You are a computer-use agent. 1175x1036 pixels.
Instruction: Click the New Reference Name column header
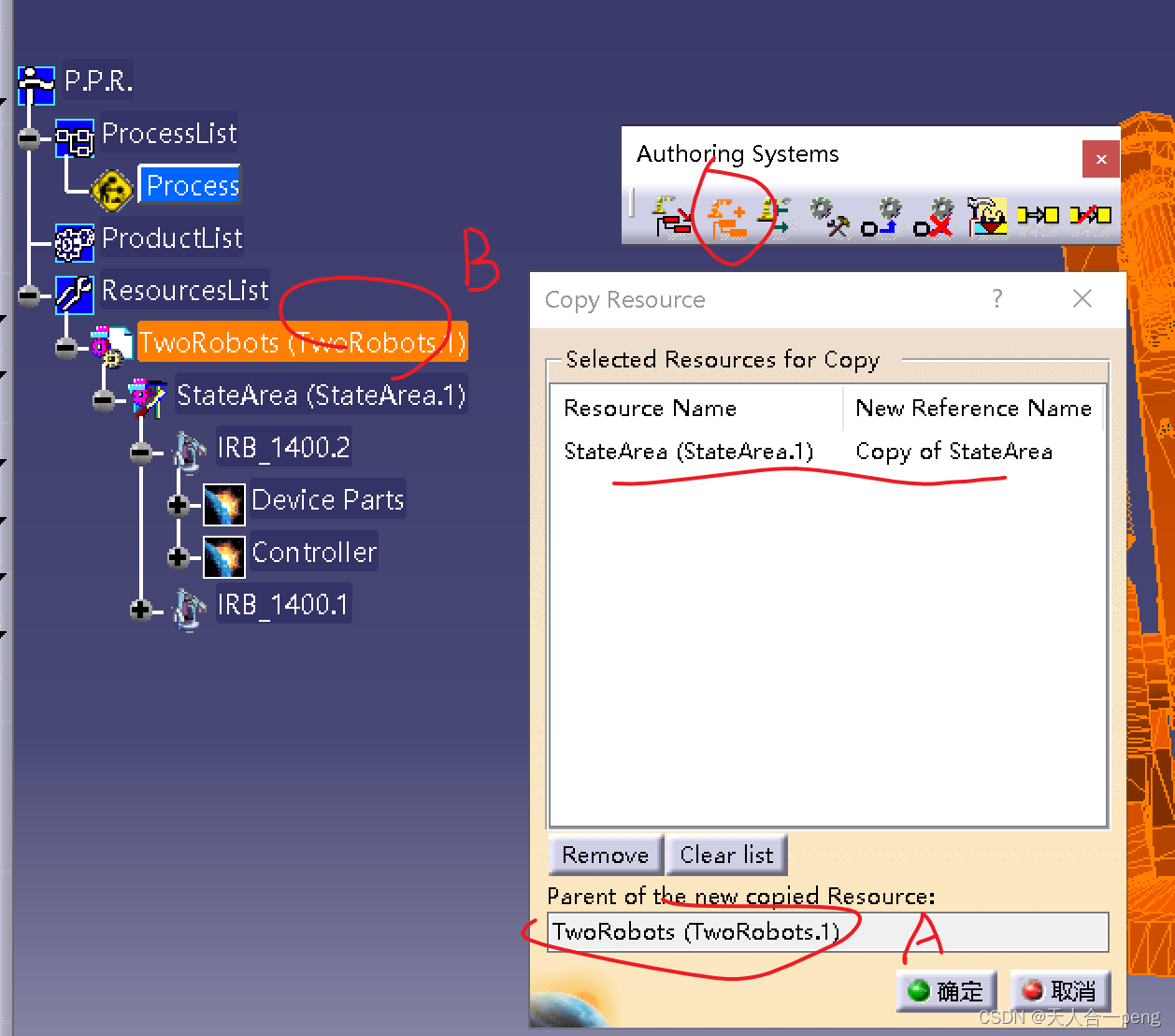pyautogui.click(x=973, y=409)
